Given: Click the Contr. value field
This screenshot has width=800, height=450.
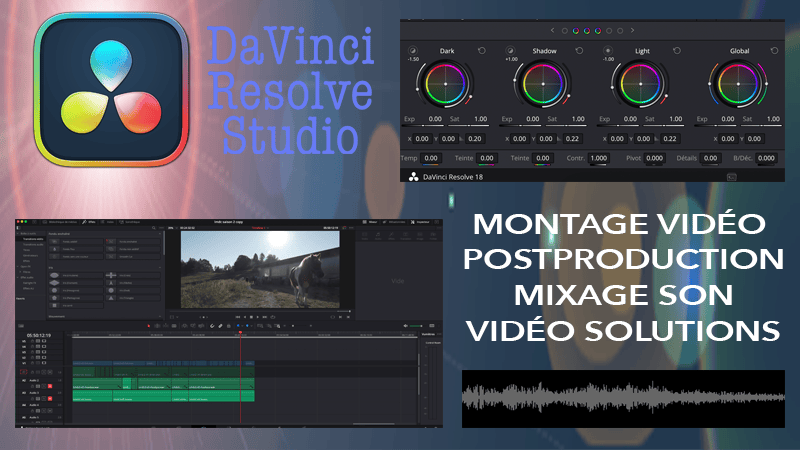Looking at the screenshot, I should (x=598, y=158).
